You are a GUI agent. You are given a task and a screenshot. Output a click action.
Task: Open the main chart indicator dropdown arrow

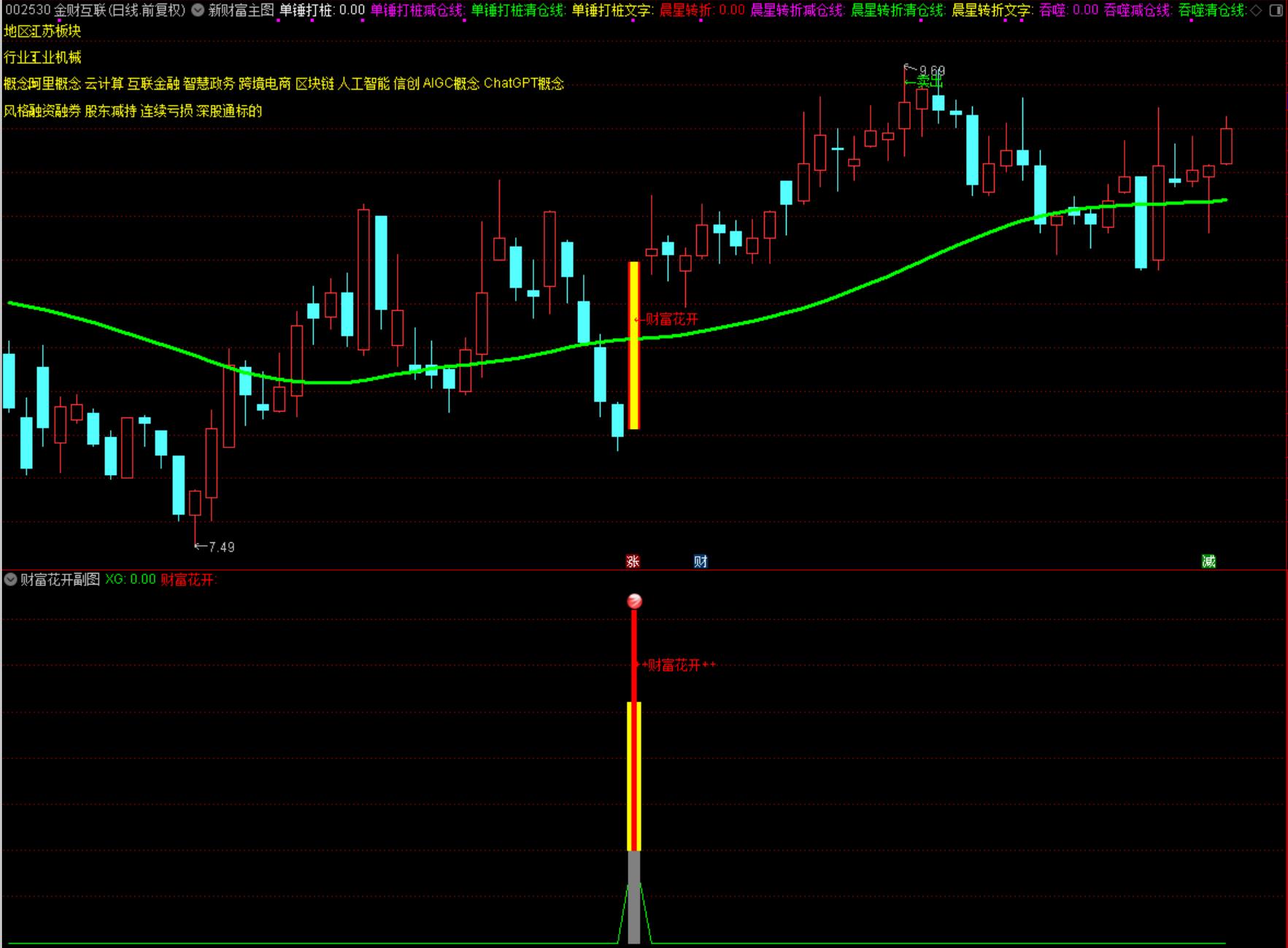[198, 10]
